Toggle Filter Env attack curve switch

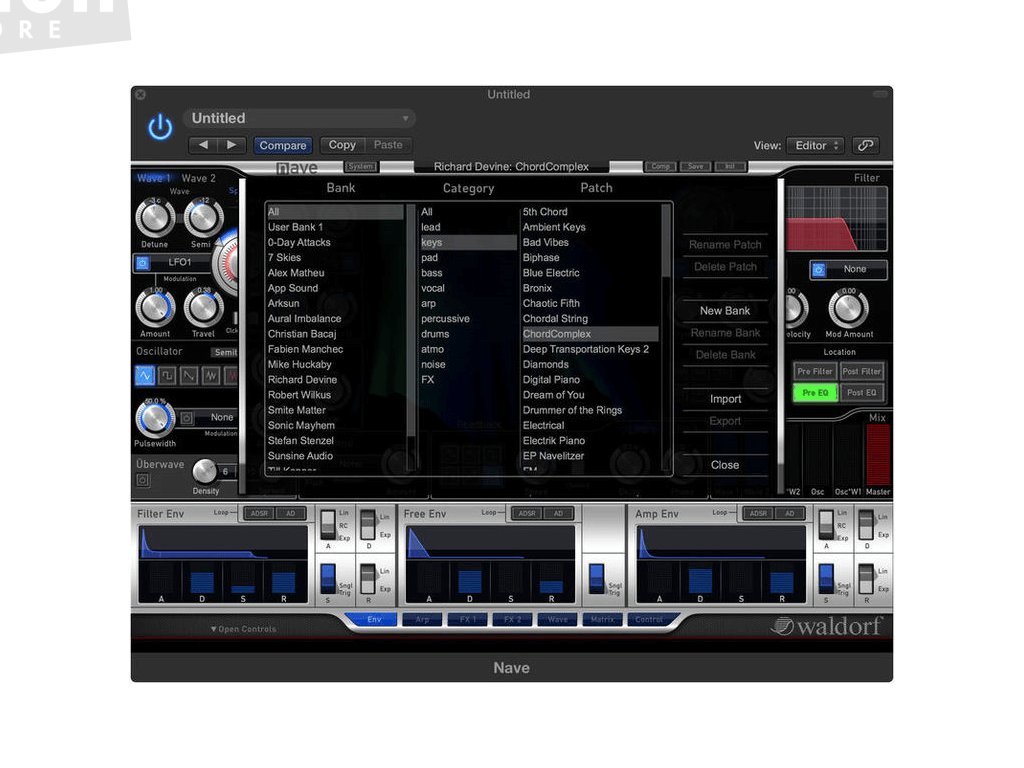328,524
